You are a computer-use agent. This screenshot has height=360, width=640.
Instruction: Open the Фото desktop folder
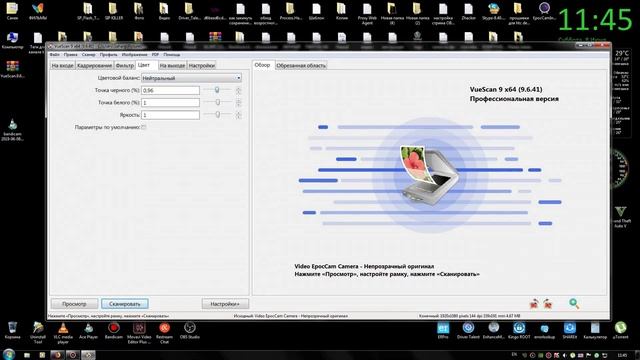(x=139, y=11)
